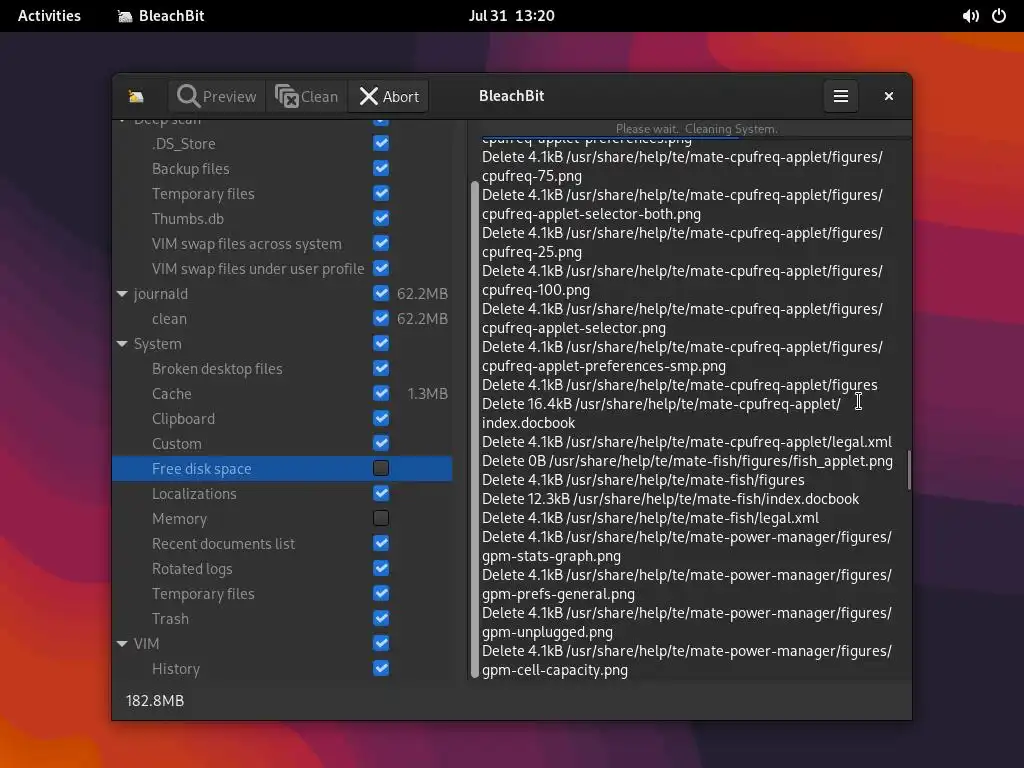Uncheck the Cache checkbox
The height and width of the screenshot is (768, 1024).
tap(381, 393)
